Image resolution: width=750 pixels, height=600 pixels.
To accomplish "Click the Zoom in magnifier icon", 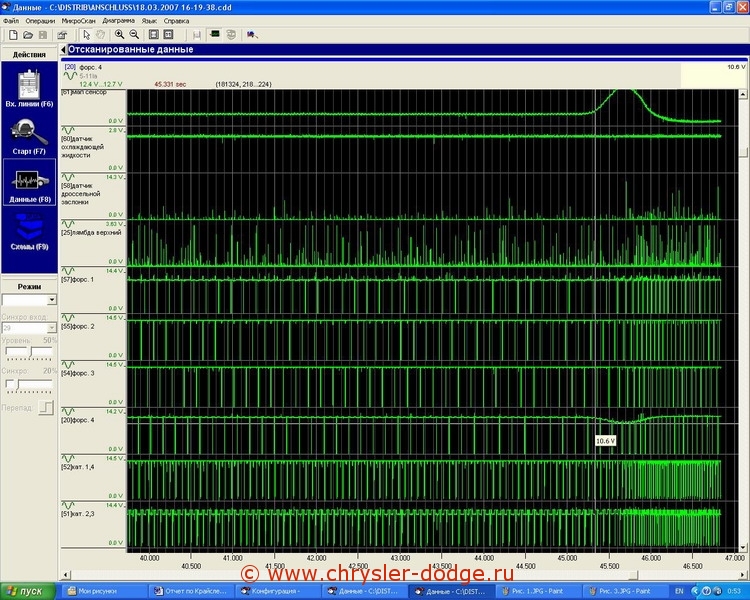I will pos(120,34).
